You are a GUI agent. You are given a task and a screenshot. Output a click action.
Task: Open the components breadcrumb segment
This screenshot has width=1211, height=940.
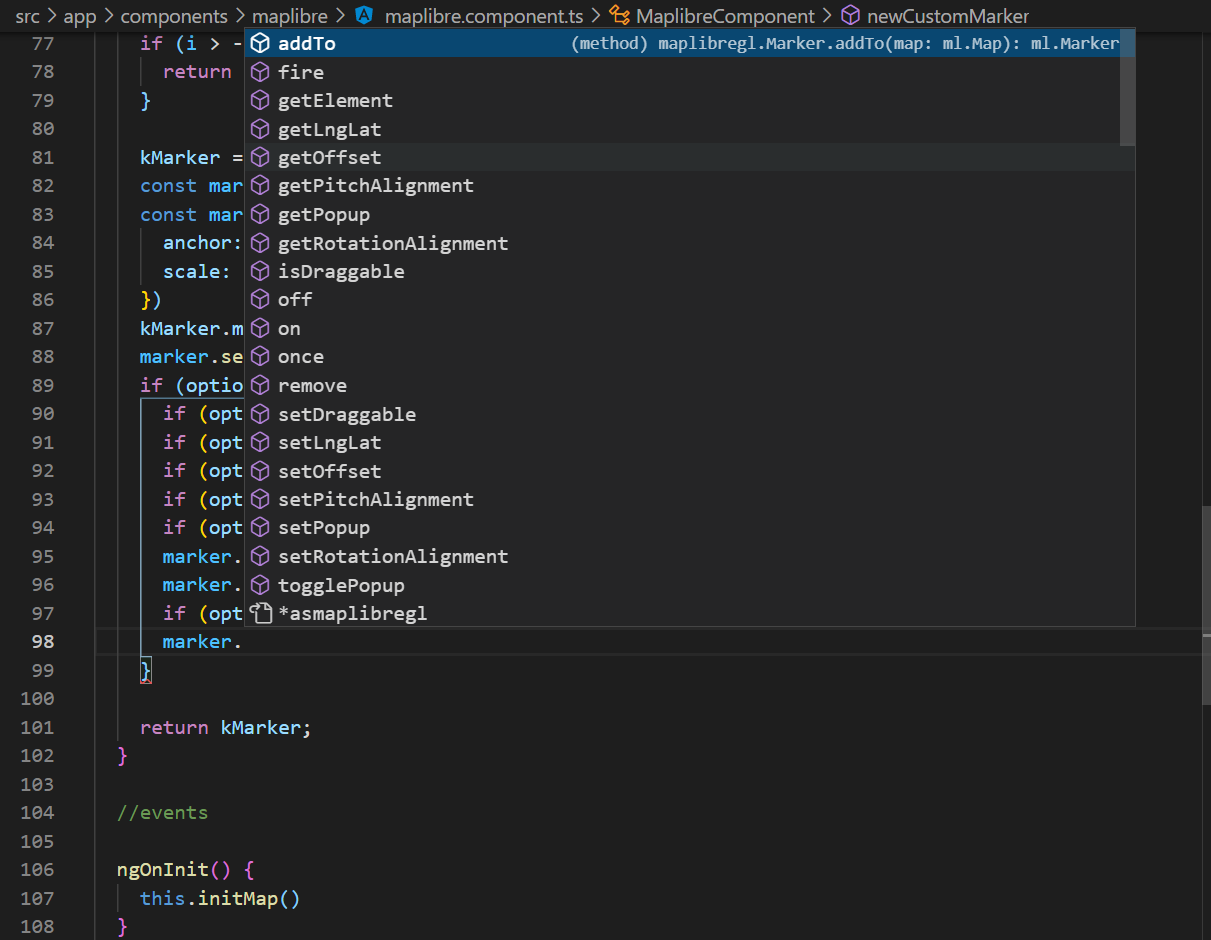pyautogui.click(x=174, y=16)
